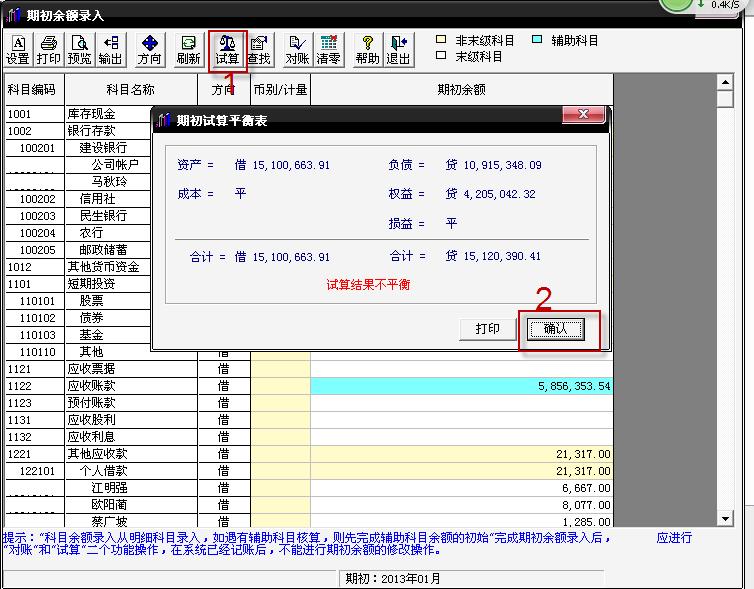754x589 pixels.
Task: Click the 资产 debit amount 15,100,663.91
Action: tap(291, 165)
